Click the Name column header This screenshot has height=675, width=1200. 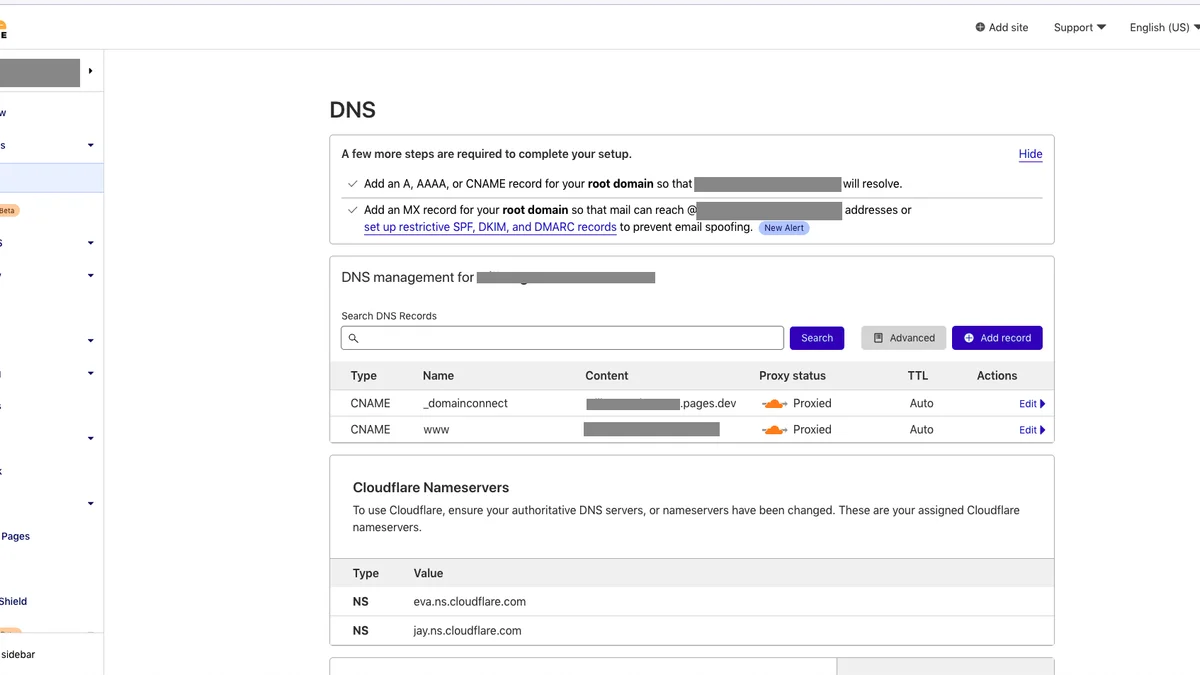pyautogui.click(x=438, y=376)
